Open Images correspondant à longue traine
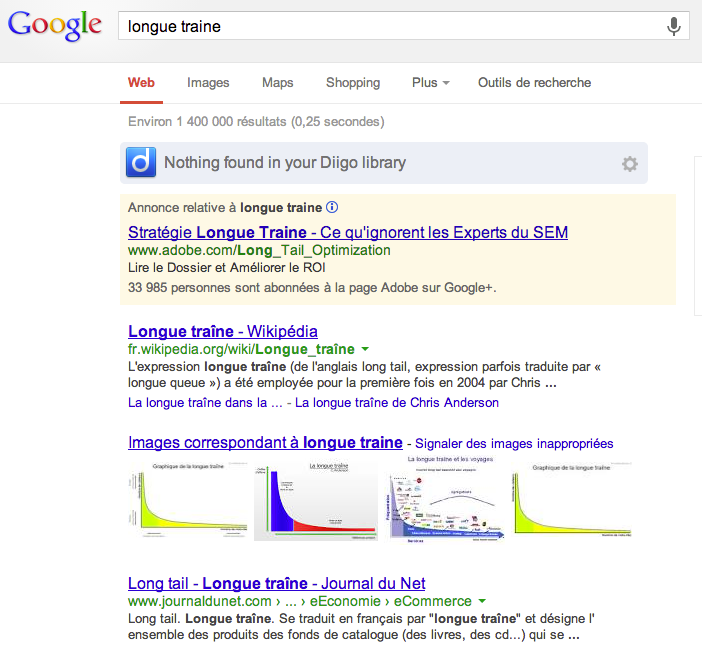The height and width of the screenshot is (660, 702). 265,442
